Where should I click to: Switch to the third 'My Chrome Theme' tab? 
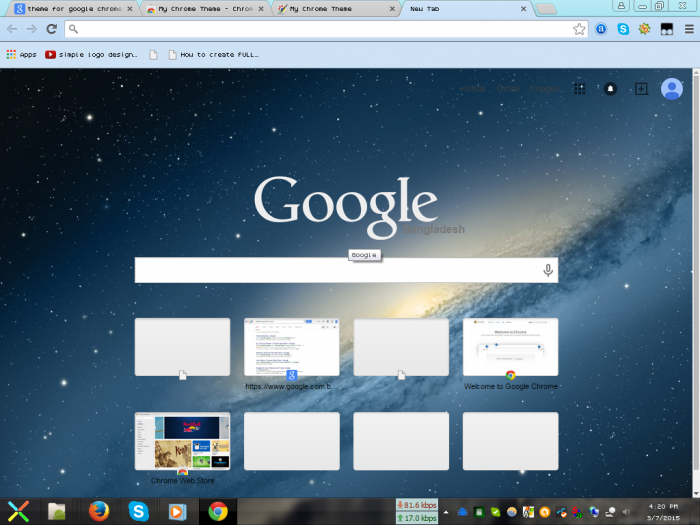[335, 9]
